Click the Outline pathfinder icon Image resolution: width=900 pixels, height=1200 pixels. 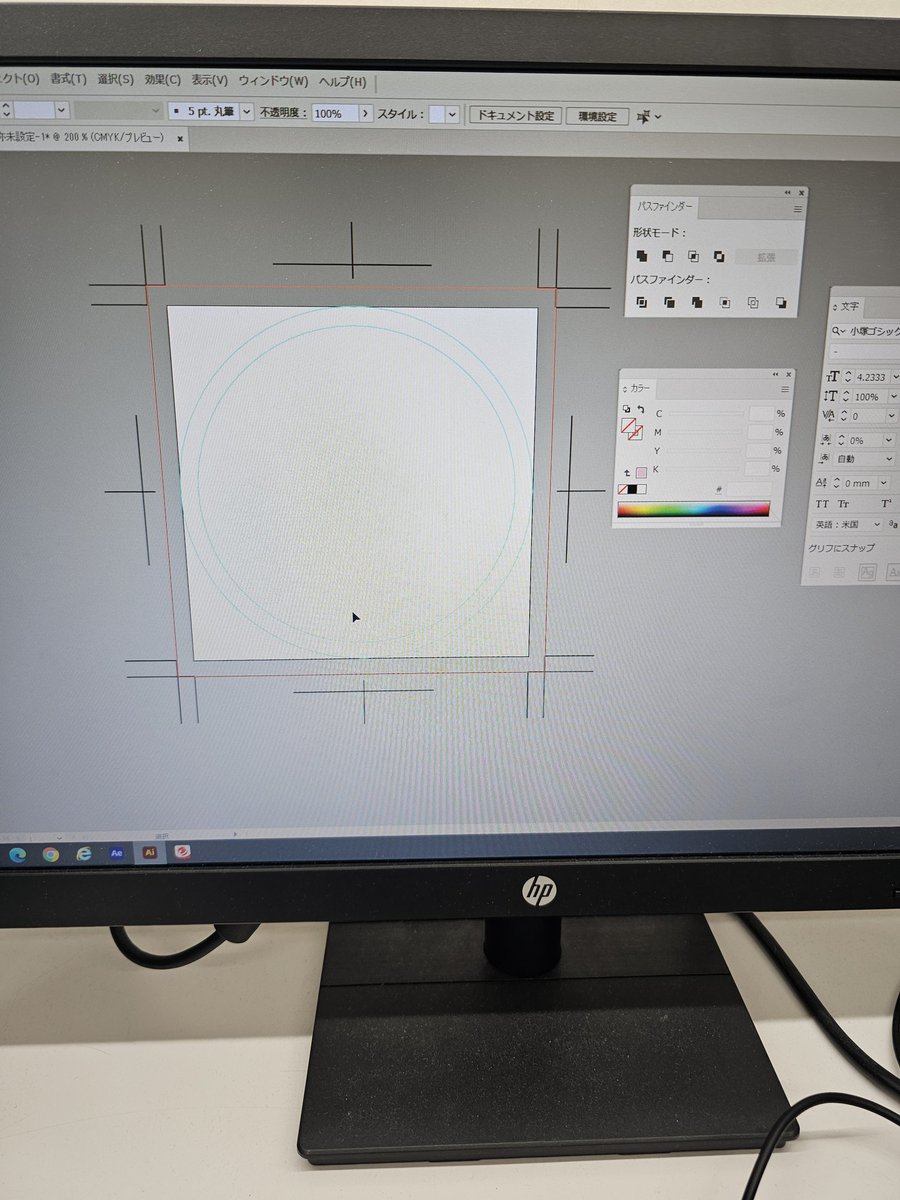tap(753, 302)
